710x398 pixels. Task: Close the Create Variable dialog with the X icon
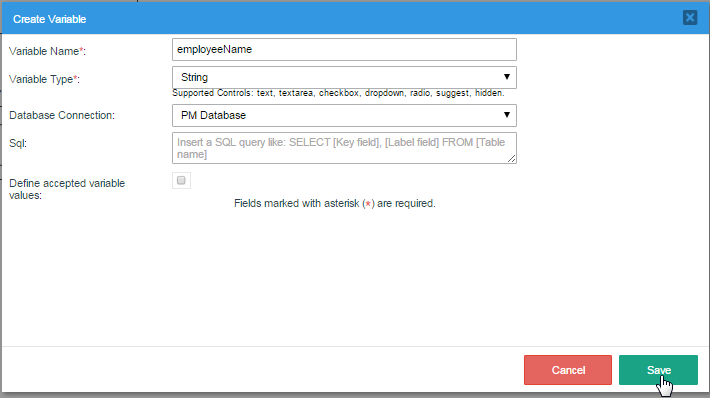[x=690, y=18]
